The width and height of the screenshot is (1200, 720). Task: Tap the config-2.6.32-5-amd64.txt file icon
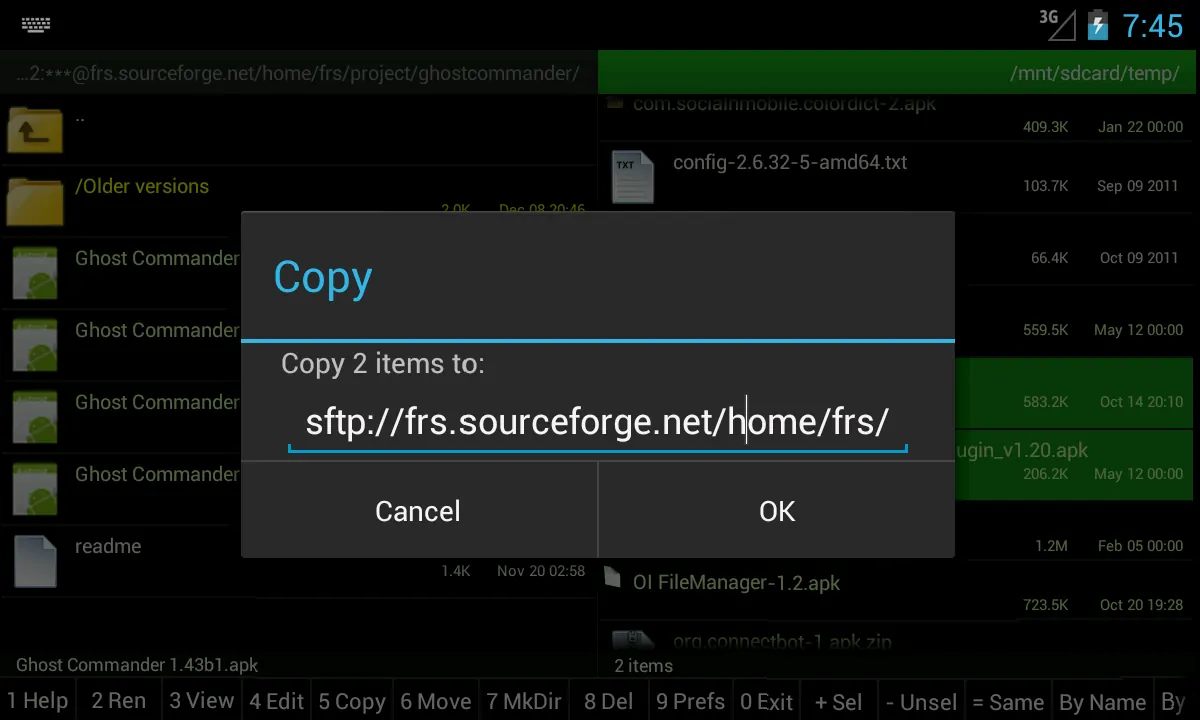[633, 177]
